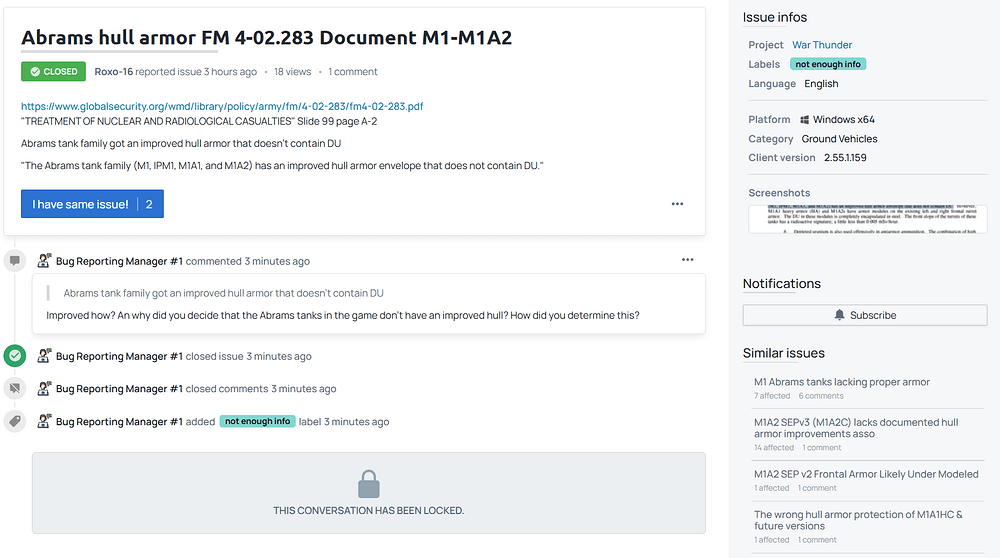Open the comment's three-dot options menu
Image resolution: width=1000 pixels, height=558 pixels.
click(688, 260)
